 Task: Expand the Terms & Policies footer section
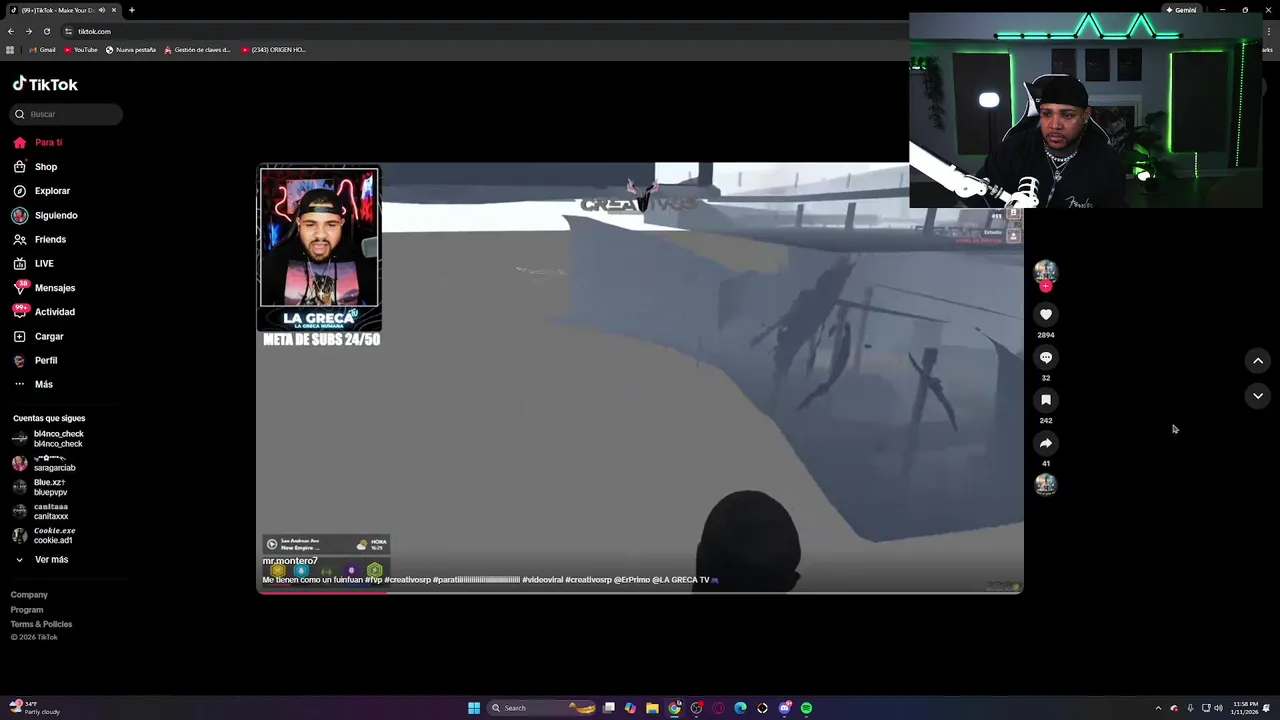click(41, 624)
